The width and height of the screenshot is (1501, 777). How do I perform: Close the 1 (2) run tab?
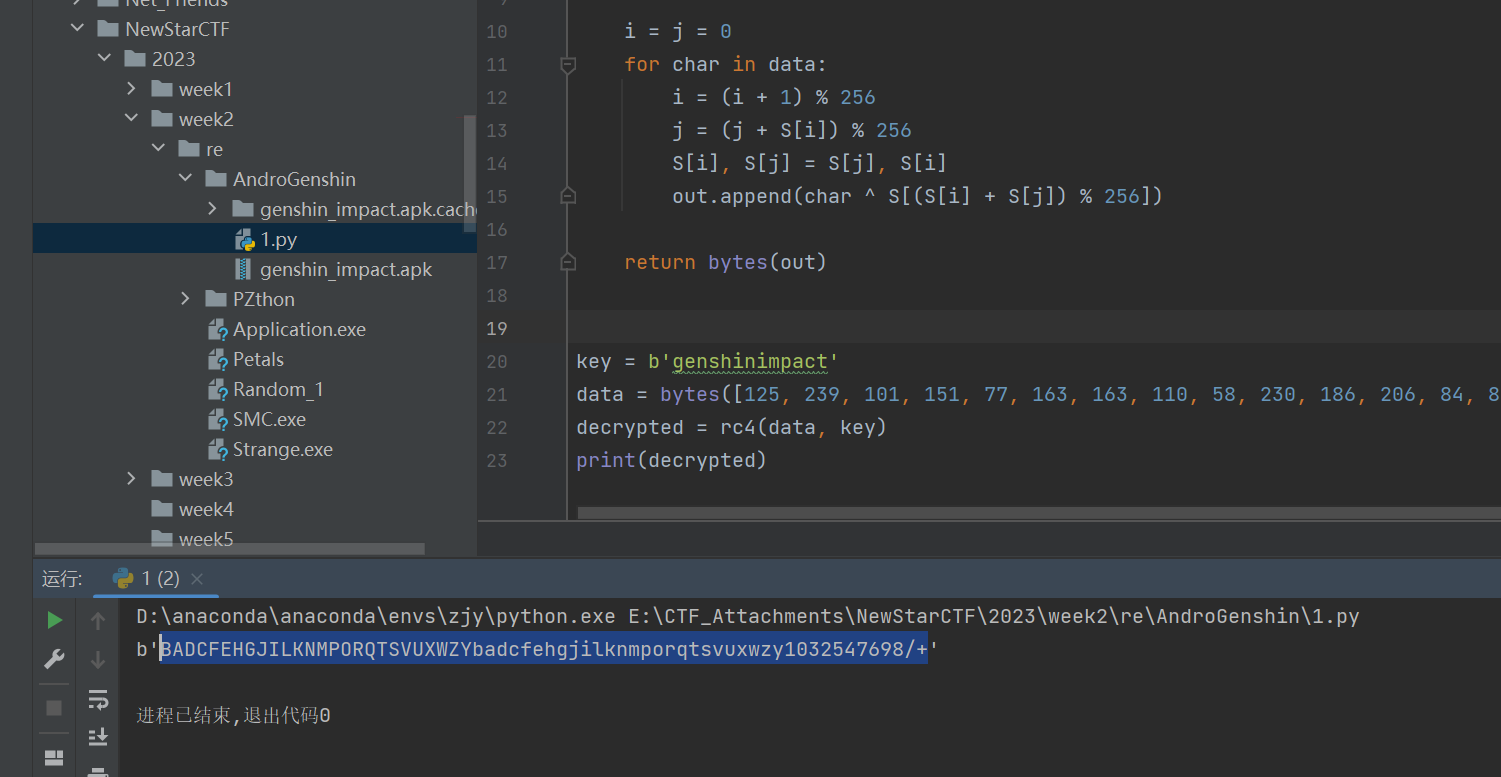tap(197, 579)
